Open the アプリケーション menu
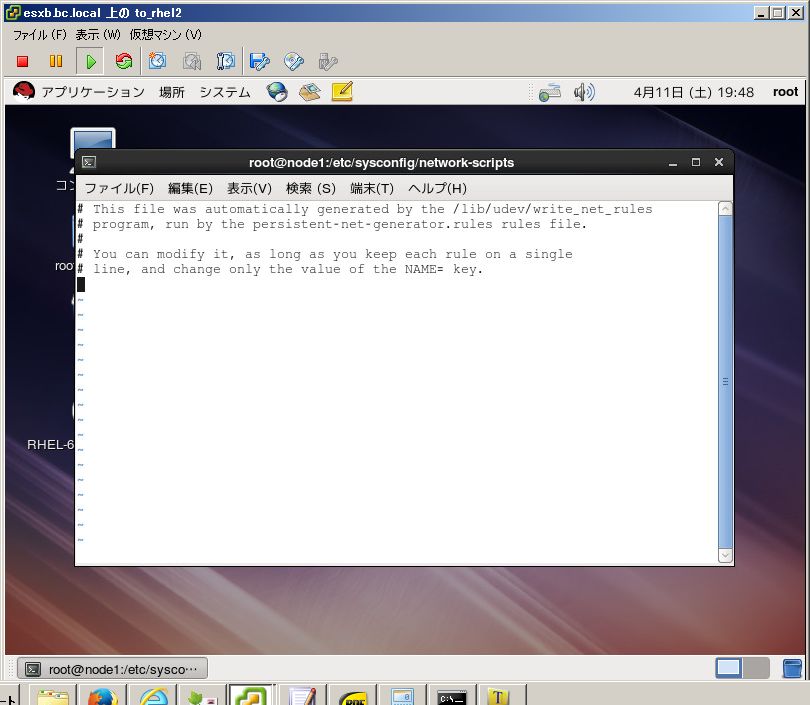This screenshot has height=705, width=810. click(93, 92)
